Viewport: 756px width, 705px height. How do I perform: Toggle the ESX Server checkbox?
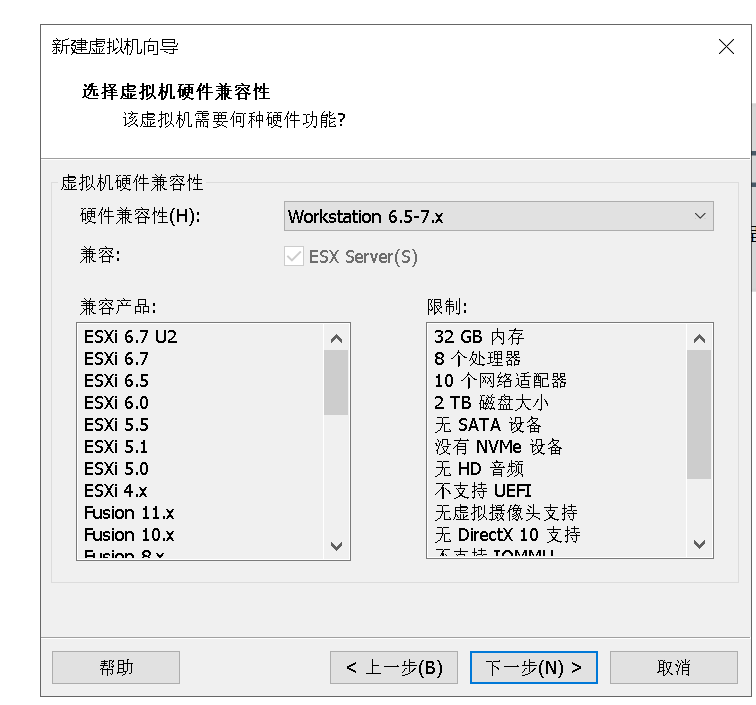tap(294, 257)
